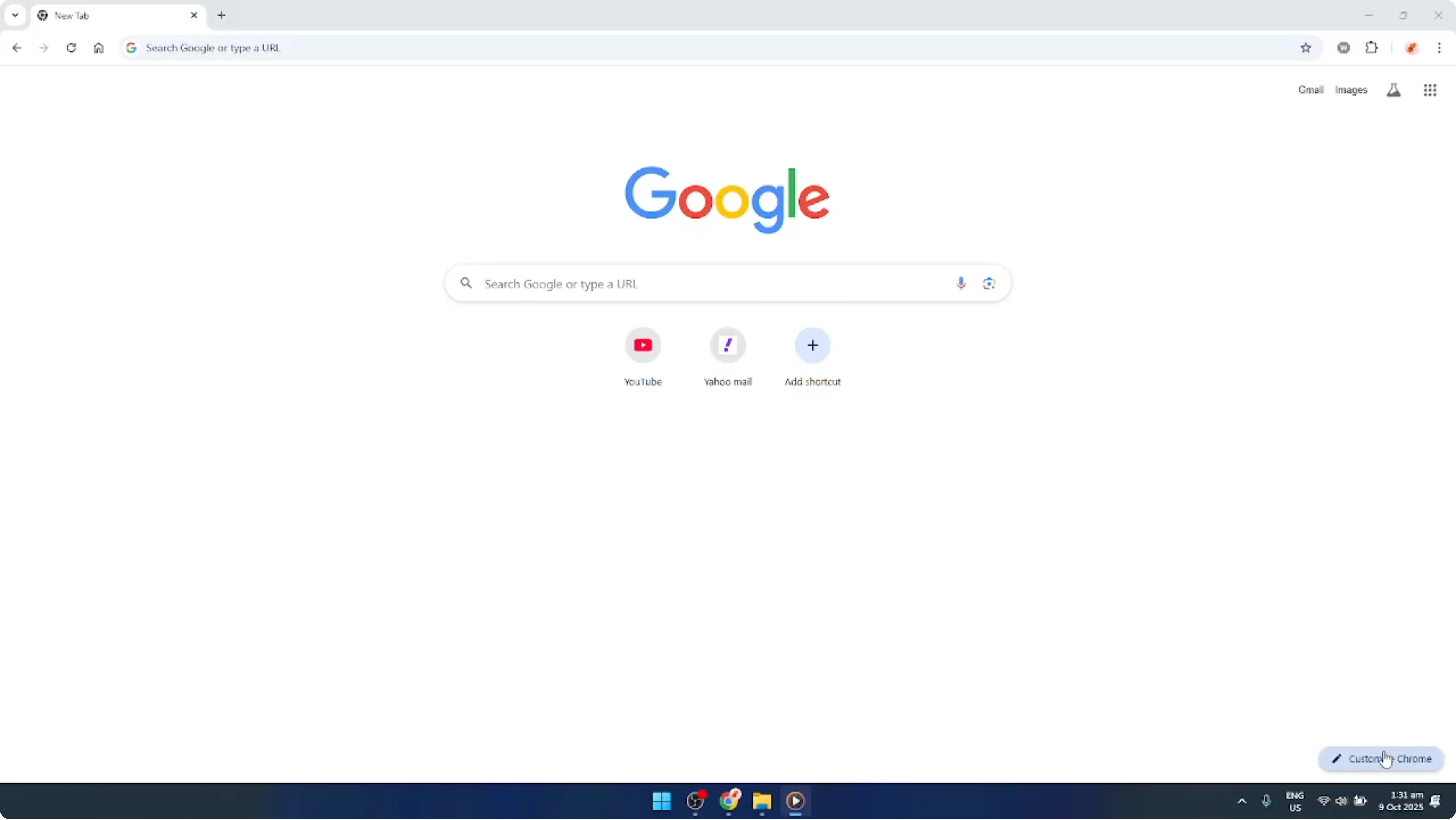1456x820 pixels.
Task: Add a new shortcut
Action: coord(813,357)
